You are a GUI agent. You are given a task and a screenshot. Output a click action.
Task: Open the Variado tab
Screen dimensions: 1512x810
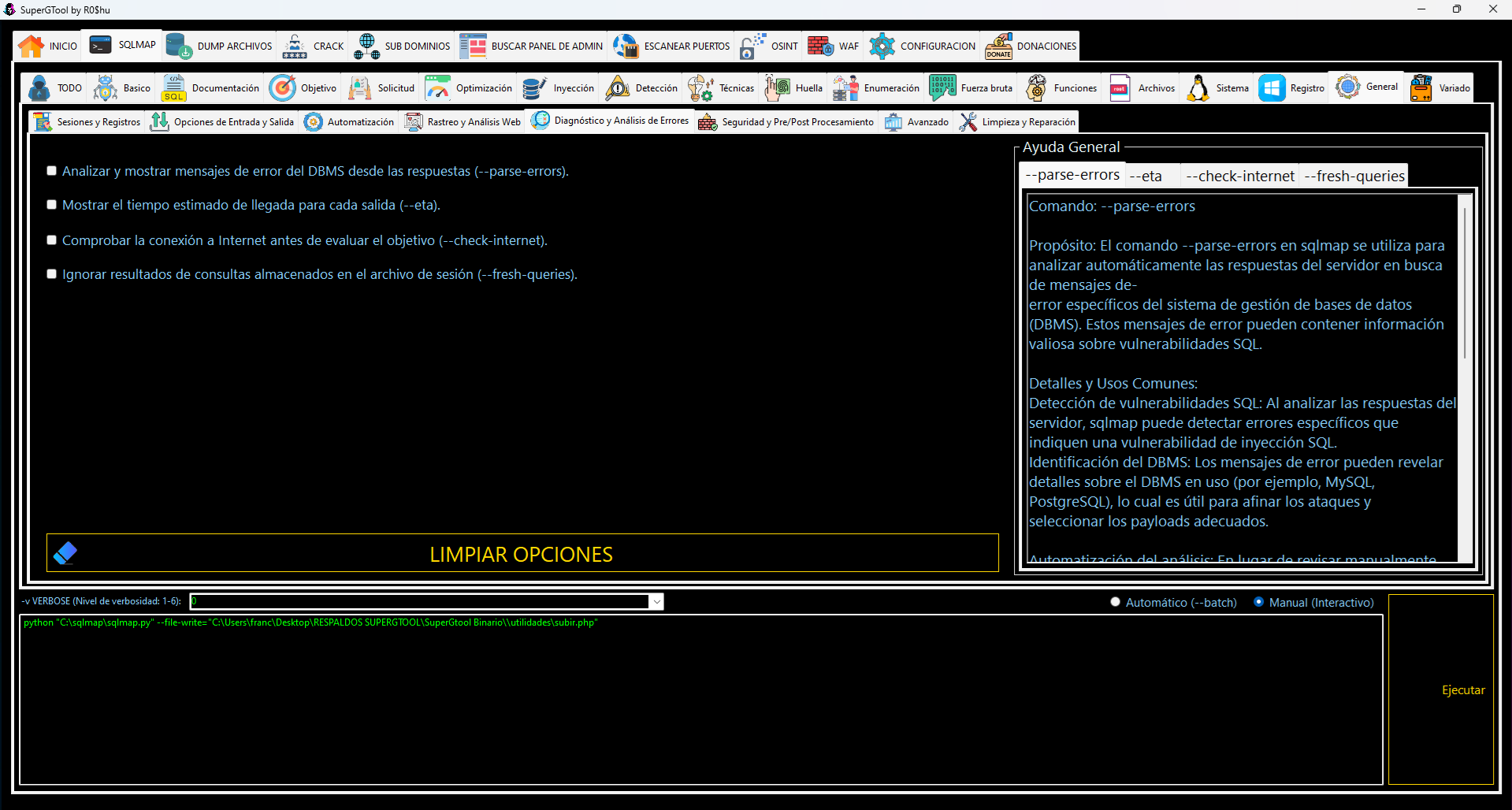pyautogui.click(x=1440, y=88)
